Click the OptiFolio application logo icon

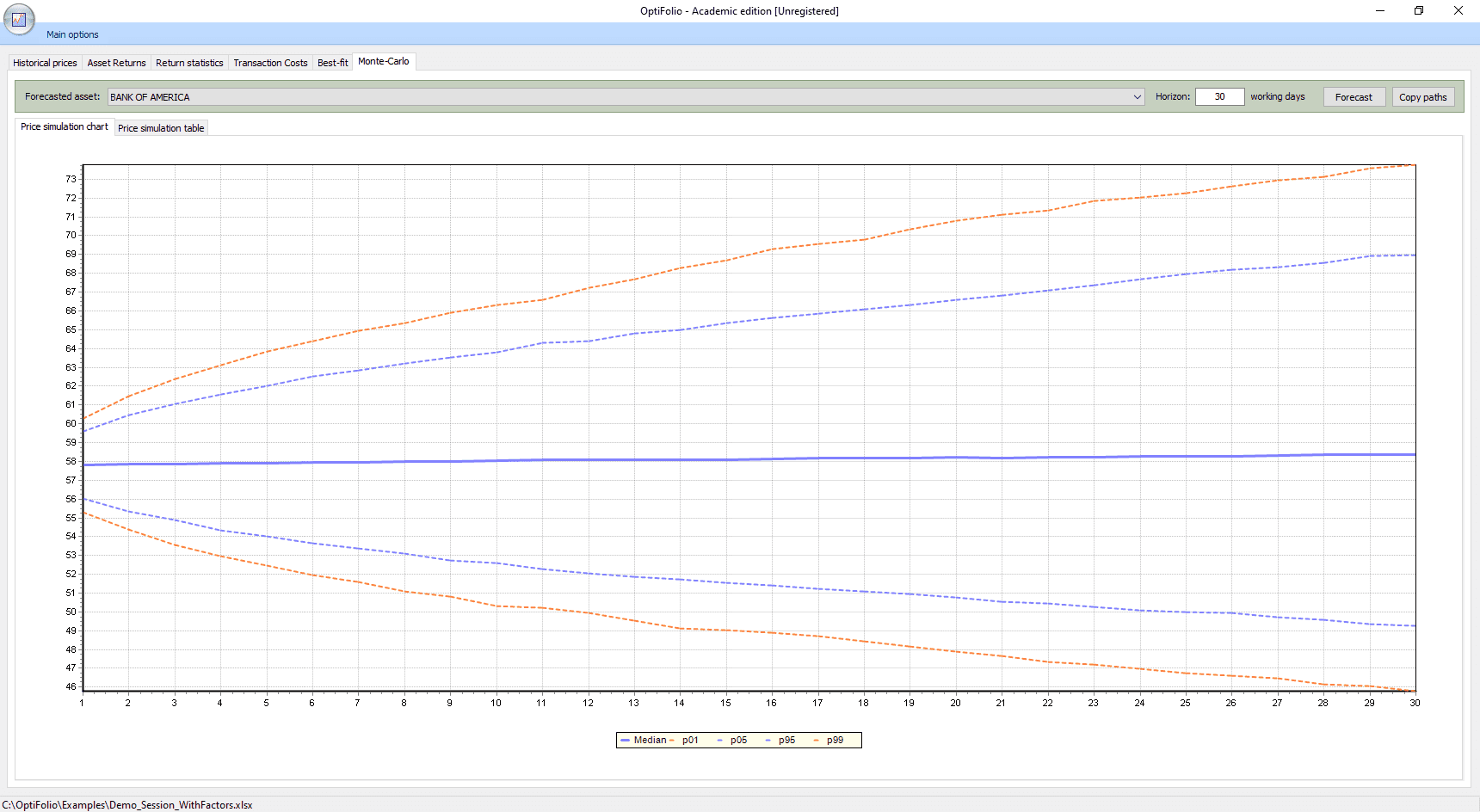[x=19, y=19]
